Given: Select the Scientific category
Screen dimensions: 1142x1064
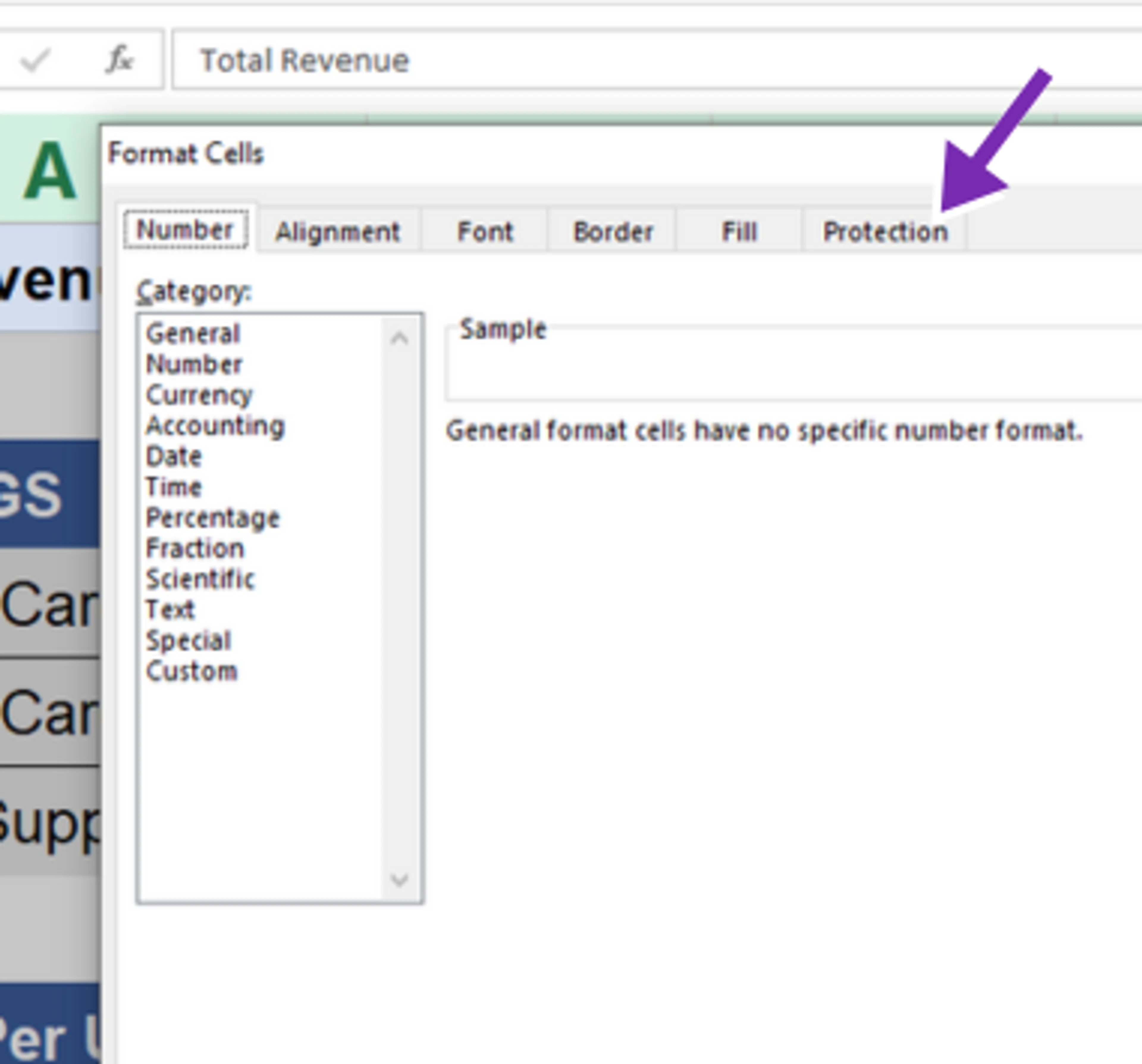Looking at the screenshot, I should (x=200, y=579).
